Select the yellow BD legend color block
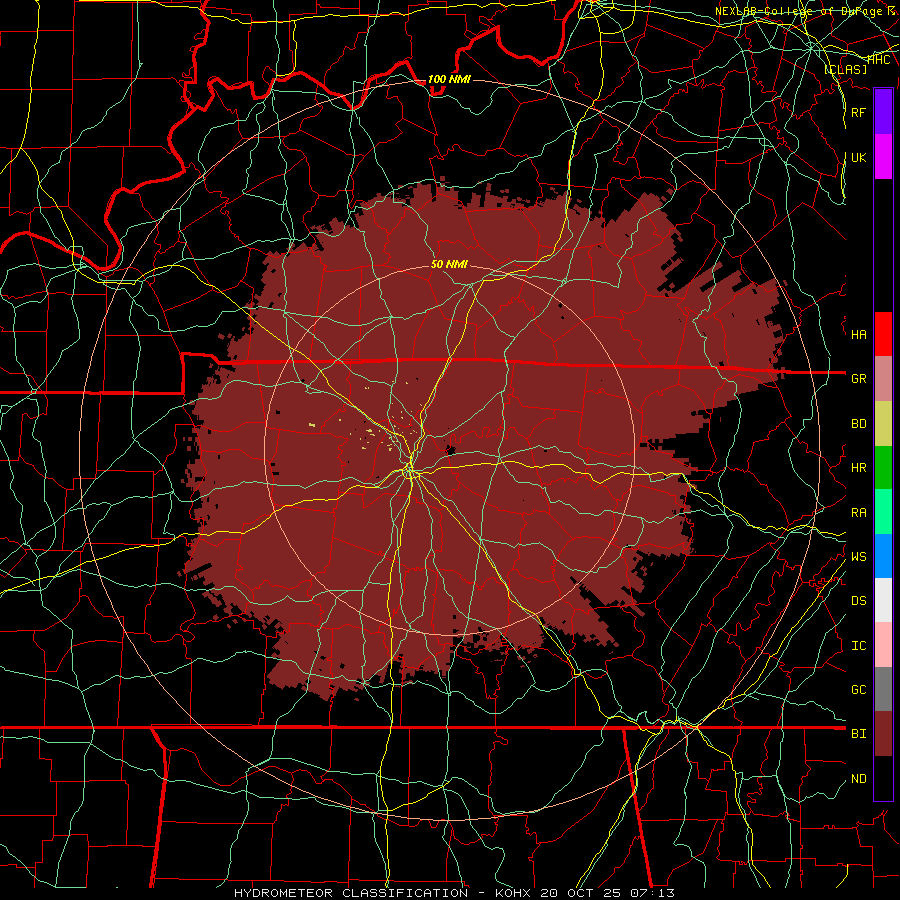900x900 pixels. [x=883, y=423]
